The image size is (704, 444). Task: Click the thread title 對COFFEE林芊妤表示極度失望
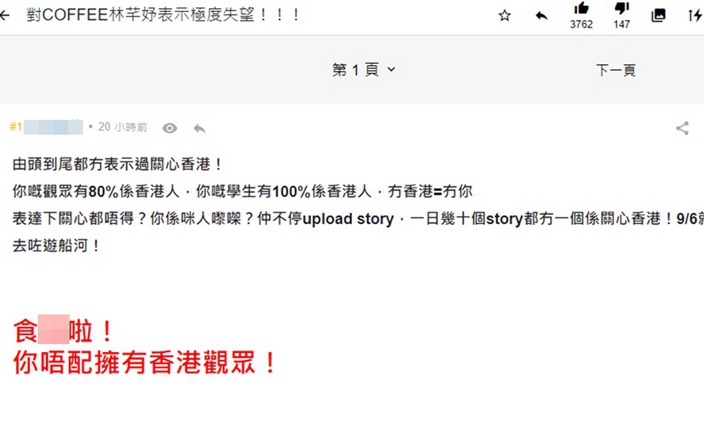click(163, 15)
